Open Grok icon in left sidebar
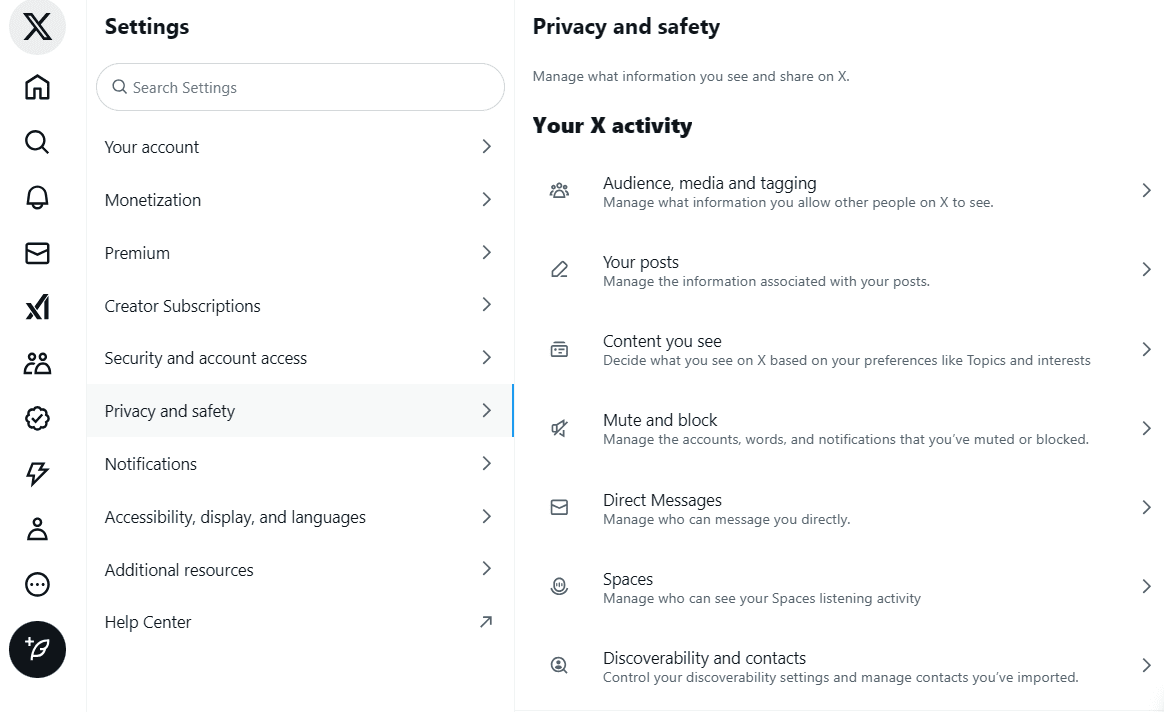This screenshot has height=712, width=1164. click(x=37, y=307)
